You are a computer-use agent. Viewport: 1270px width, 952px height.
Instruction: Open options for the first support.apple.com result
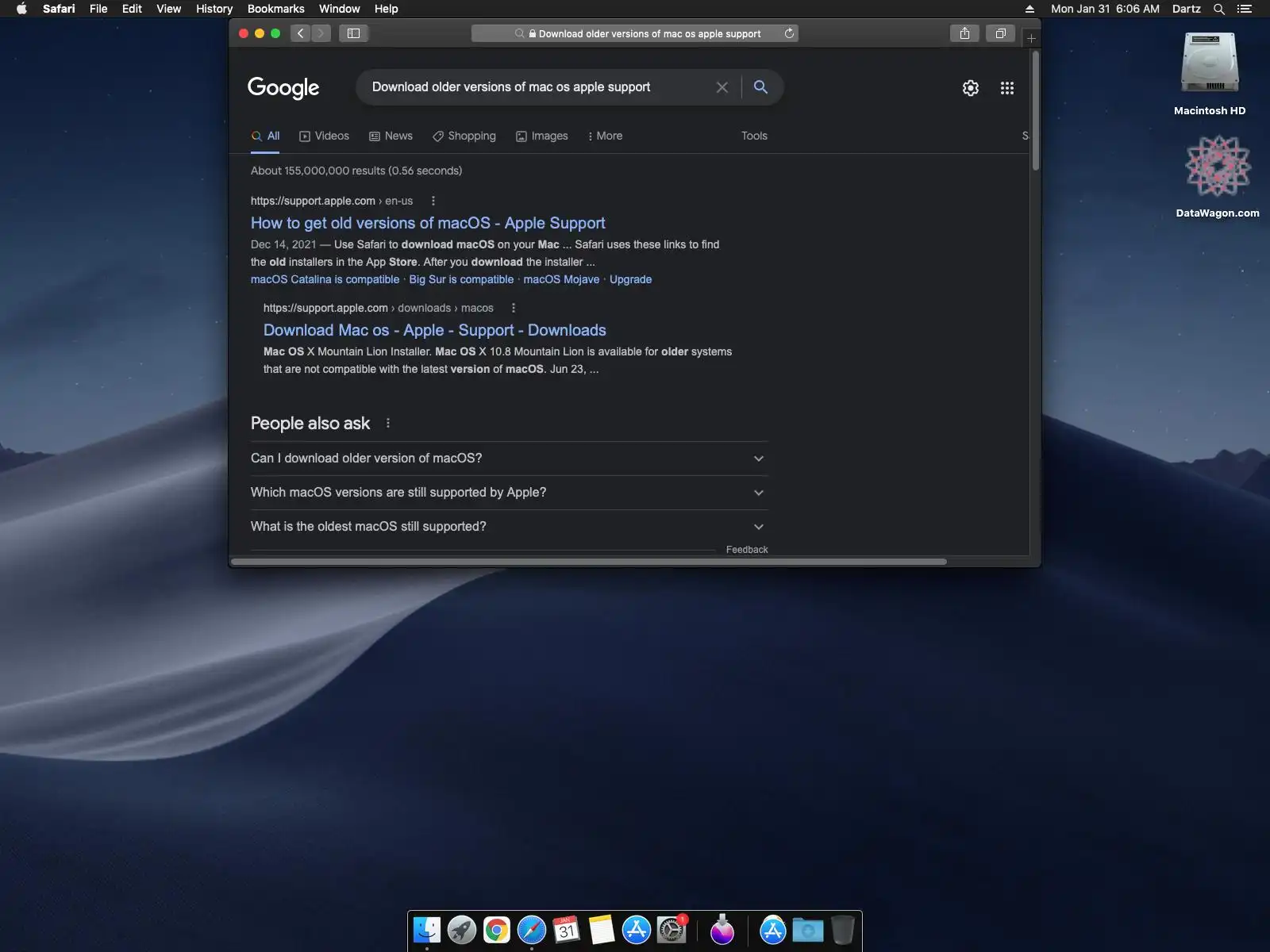click(x=433, y=201)
